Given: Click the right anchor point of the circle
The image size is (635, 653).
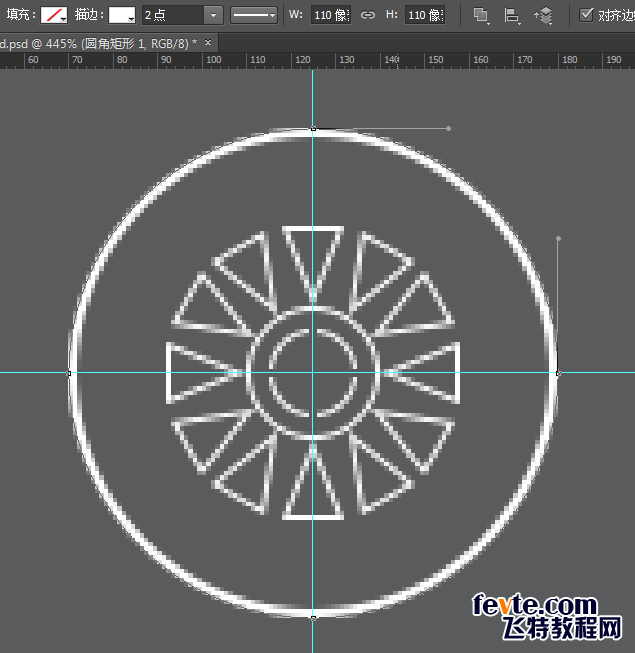Looking at the screenshot, I should point(558,373).
